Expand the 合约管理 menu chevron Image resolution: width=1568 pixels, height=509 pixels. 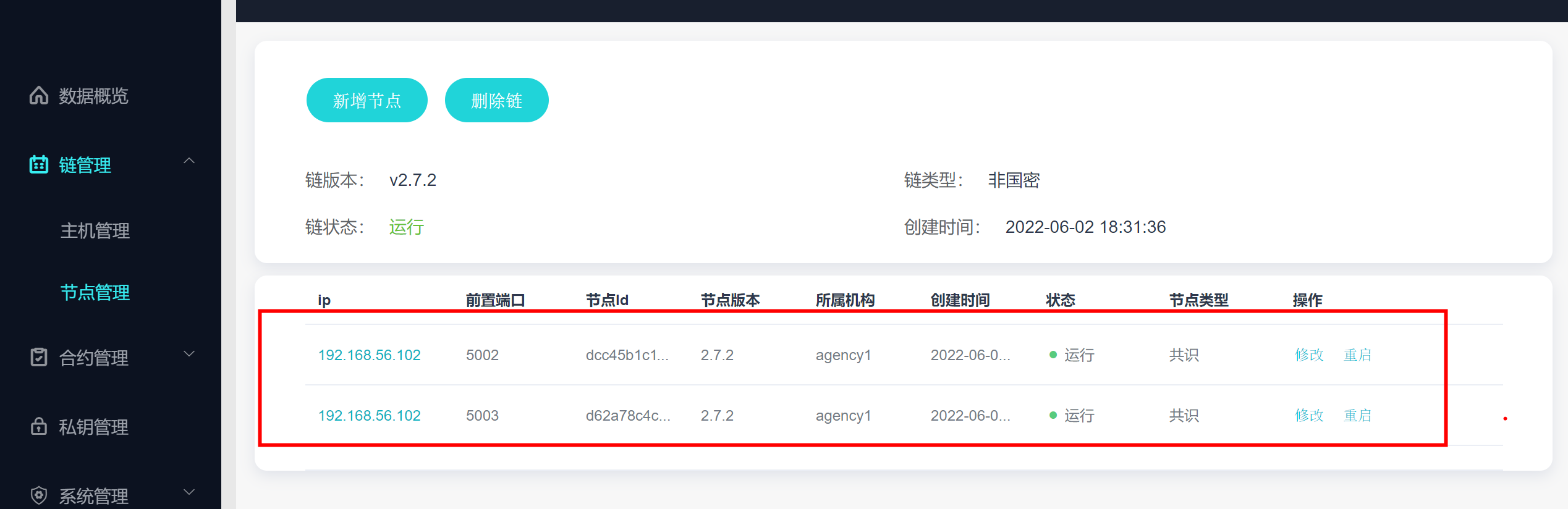pos(189,354)
